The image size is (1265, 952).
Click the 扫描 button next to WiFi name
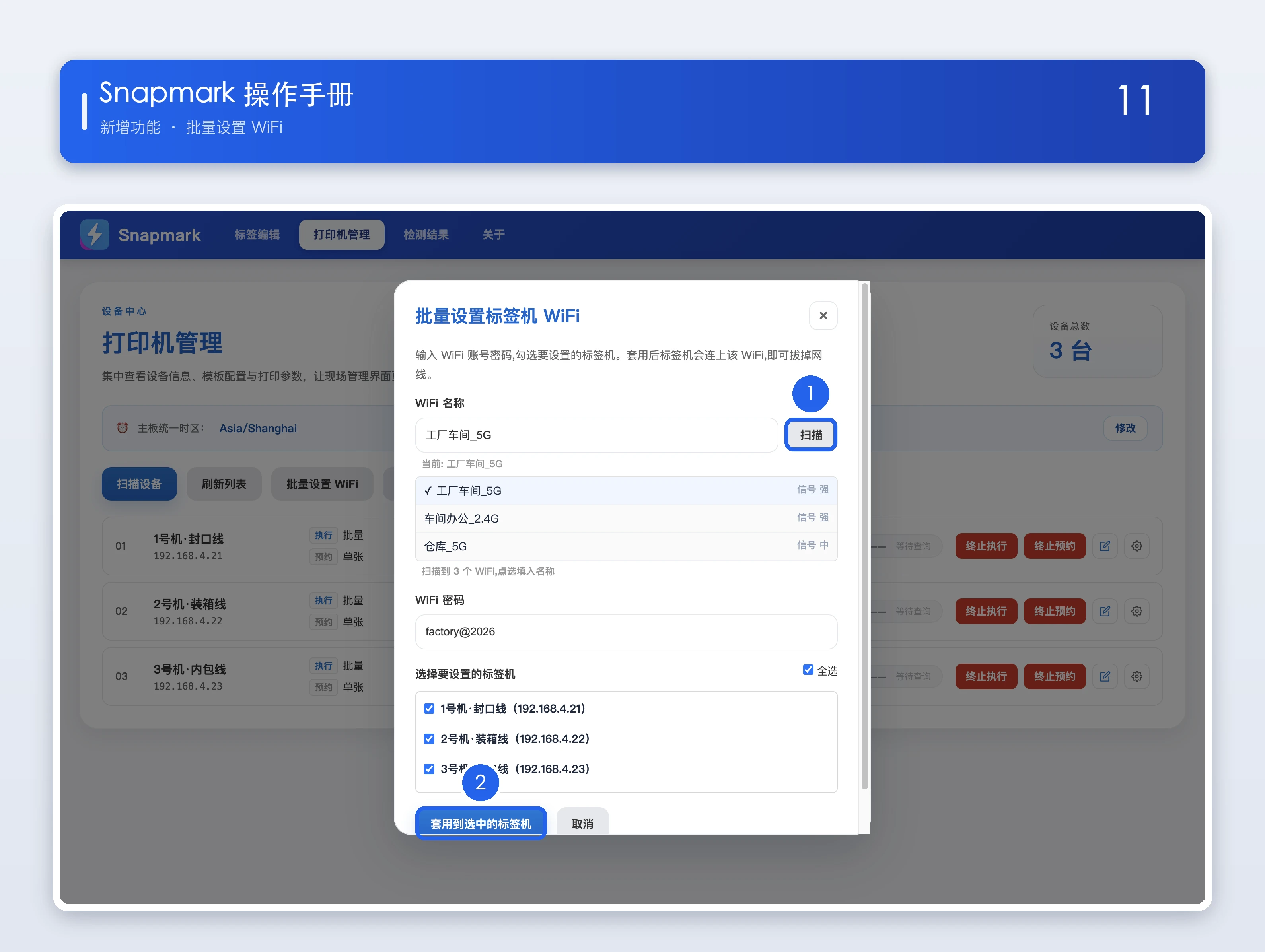(x=810, y=435)
